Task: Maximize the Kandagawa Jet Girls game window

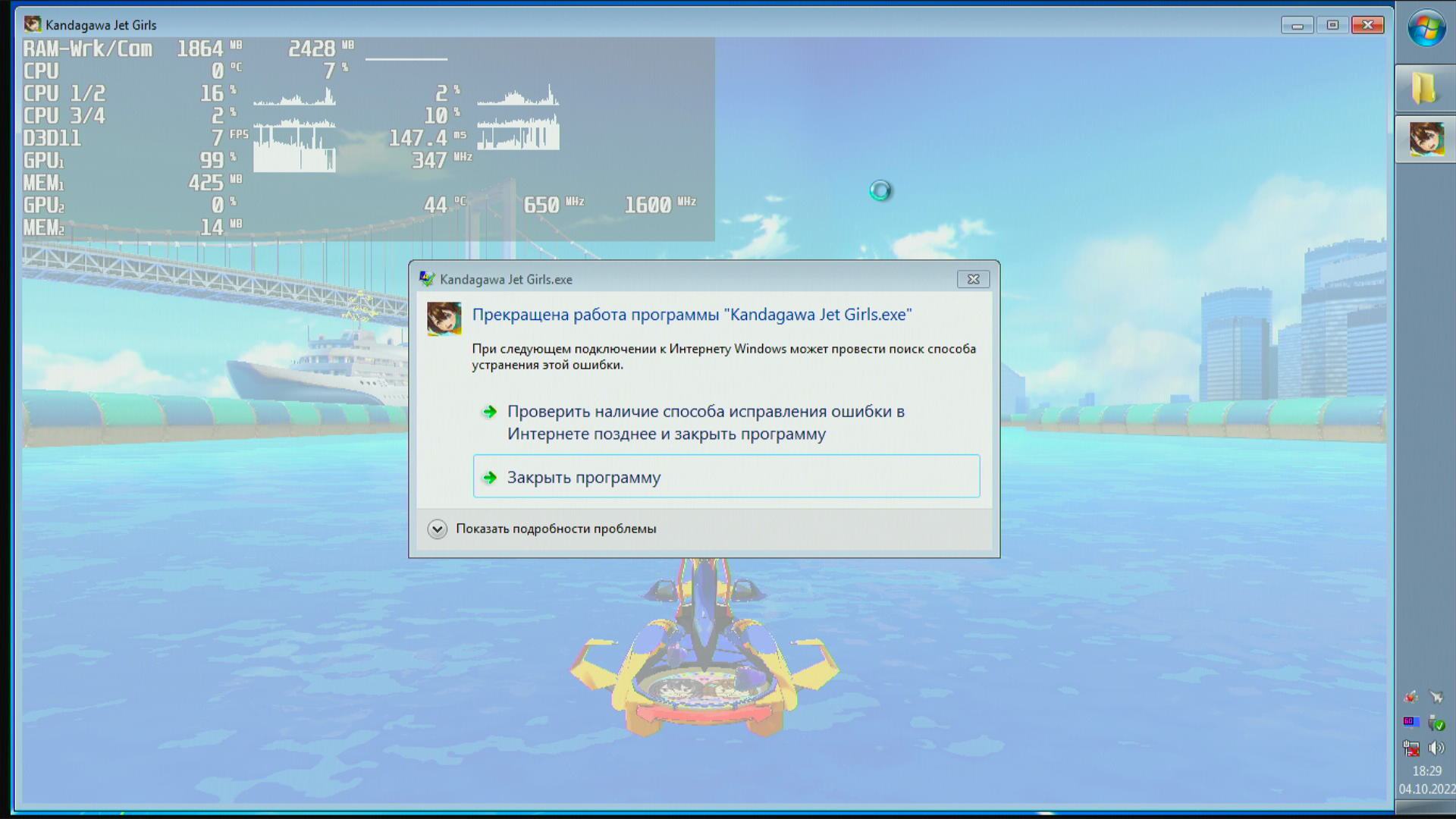Action: coord(1332,25)
